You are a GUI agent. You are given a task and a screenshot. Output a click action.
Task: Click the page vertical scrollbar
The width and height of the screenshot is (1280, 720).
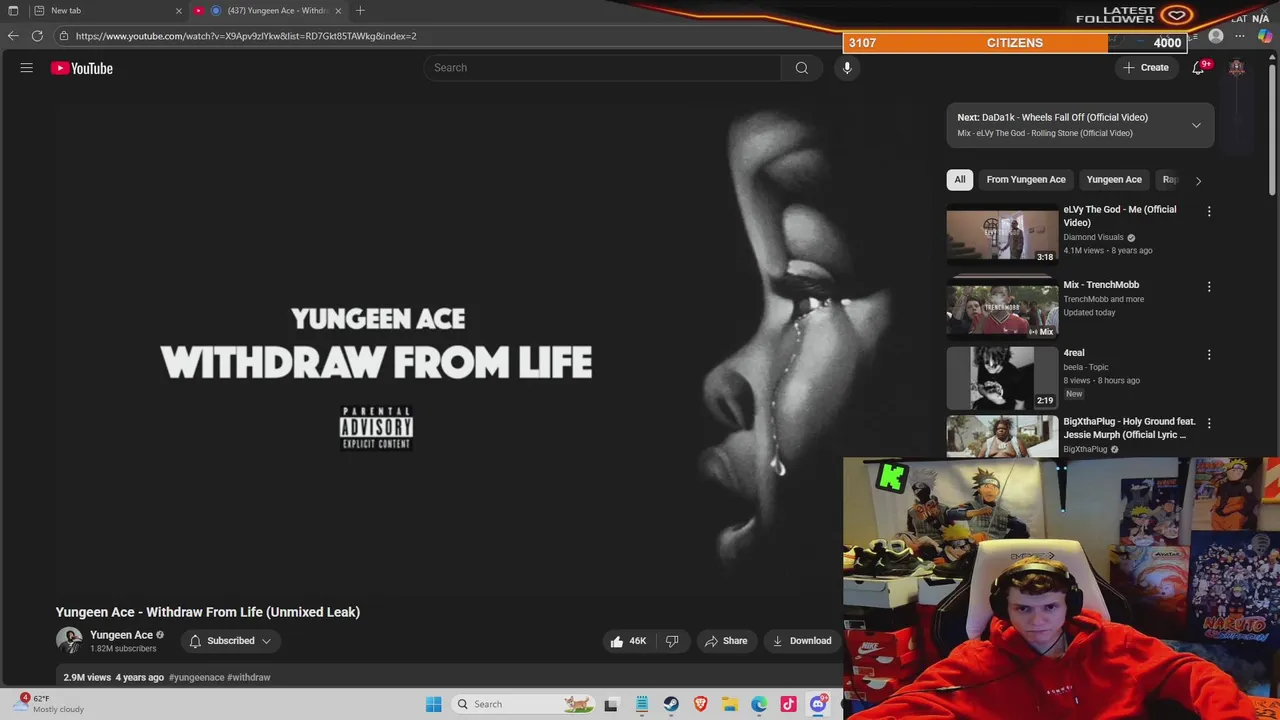tap(1272, 130)
